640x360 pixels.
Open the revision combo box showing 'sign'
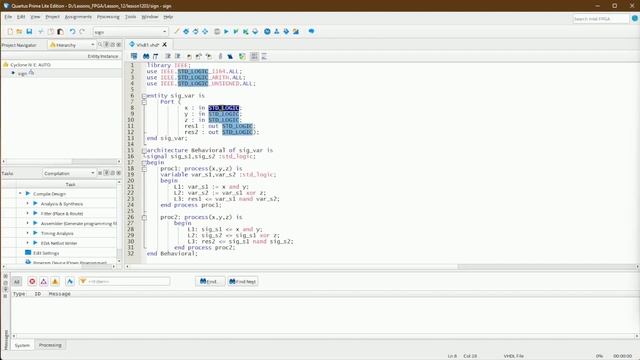131,32
